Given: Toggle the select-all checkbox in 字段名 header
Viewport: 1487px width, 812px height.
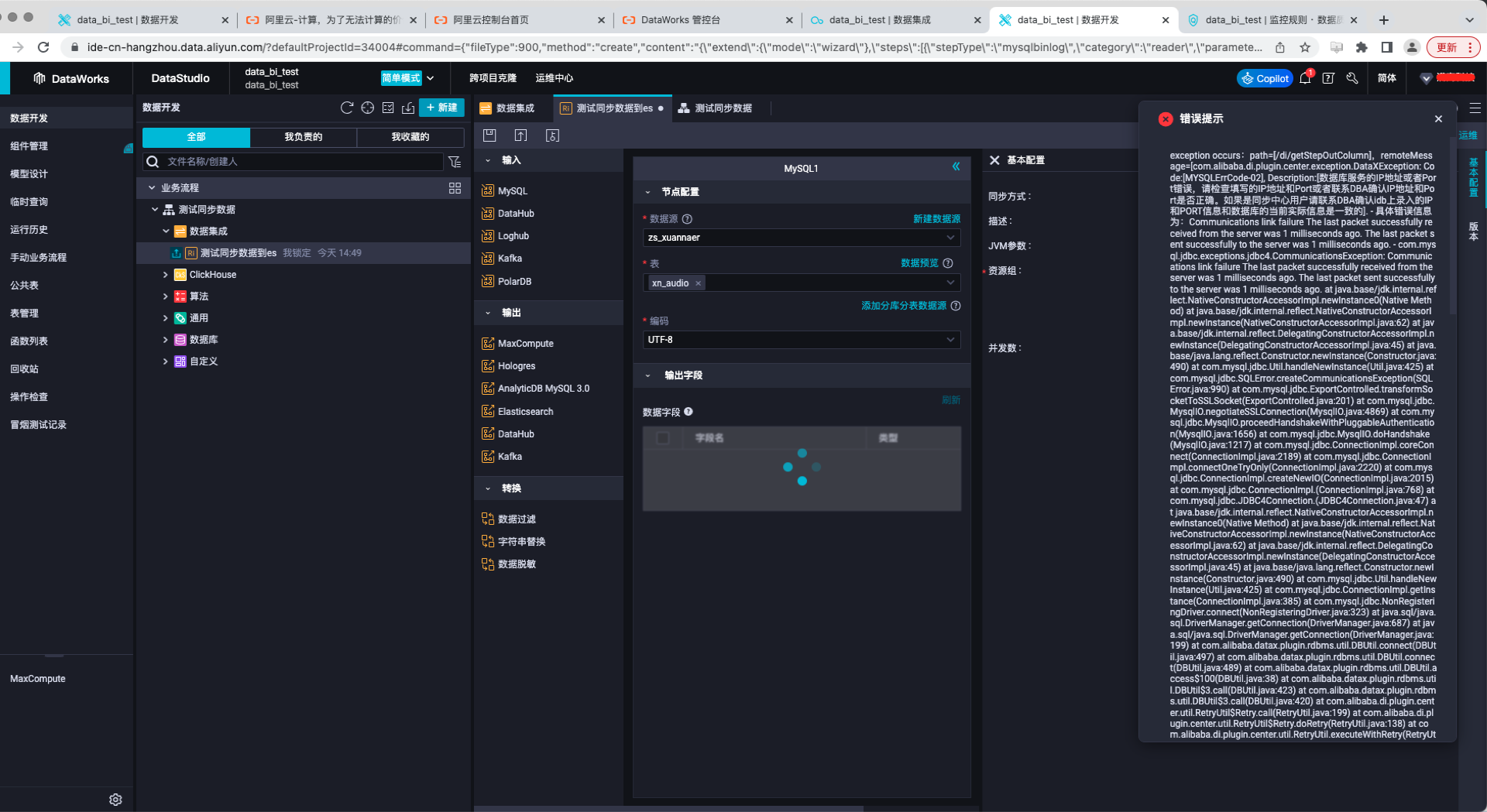Looking at the screenshot, I should (663, 438).
